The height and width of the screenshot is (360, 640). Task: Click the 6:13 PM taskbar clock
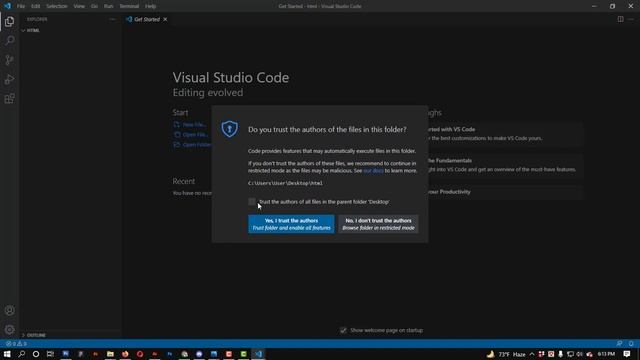606,354
